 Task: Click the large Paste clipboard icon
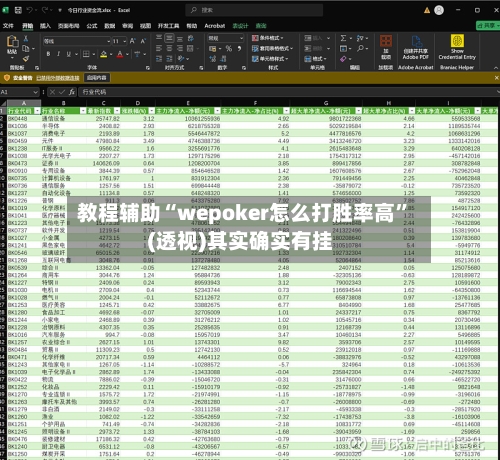pos(12,41)
